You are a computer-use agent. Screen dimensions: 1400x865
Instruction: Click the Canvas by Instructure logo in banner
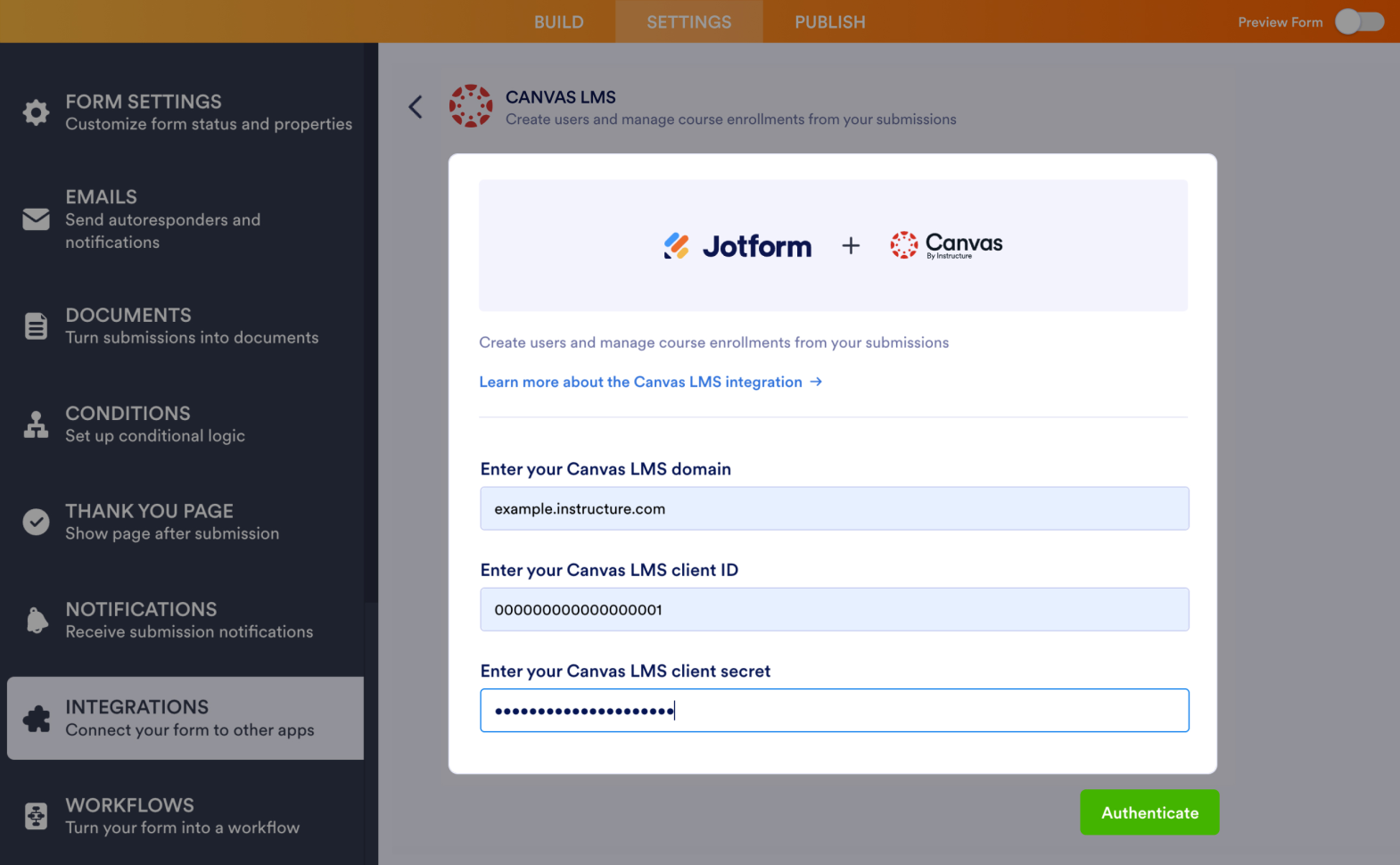pos(946,245)
